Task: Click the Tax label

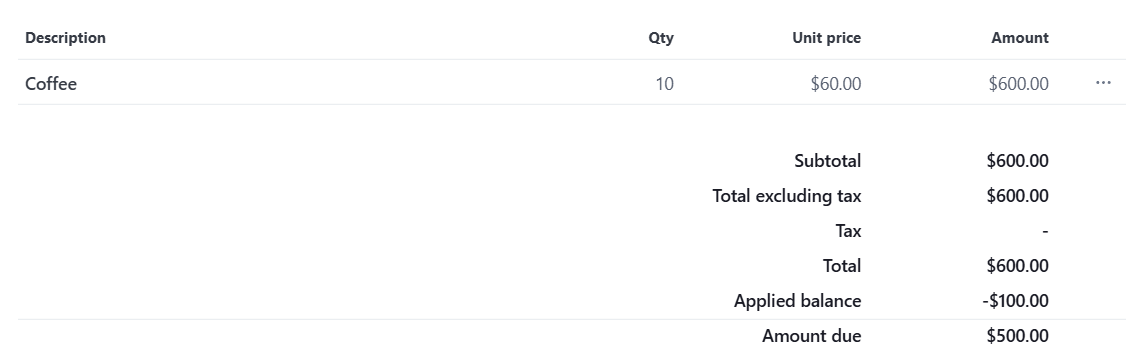Action: click(x=848, y=231)
